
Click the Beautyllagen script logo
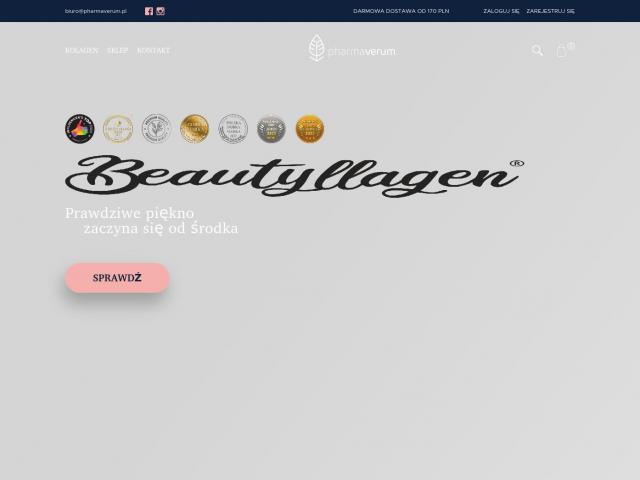pos(294,176)
